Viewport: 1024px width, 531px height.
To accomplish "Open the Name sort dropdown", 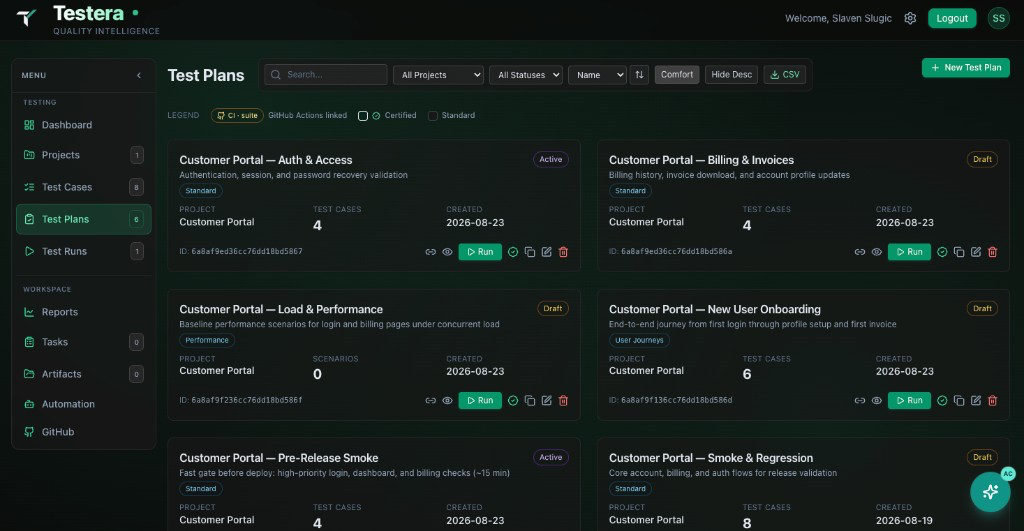I will [x=597, y=74].
